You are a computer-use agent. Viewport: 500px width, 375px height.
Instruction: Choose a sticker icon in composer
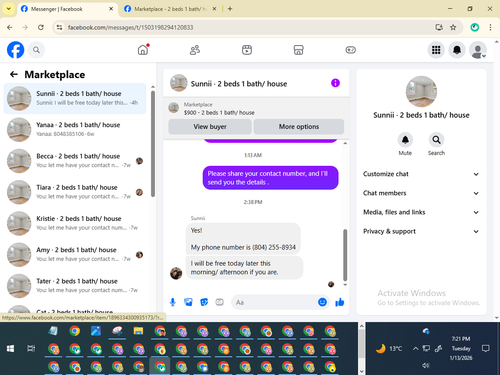click(x=204, y=302)
